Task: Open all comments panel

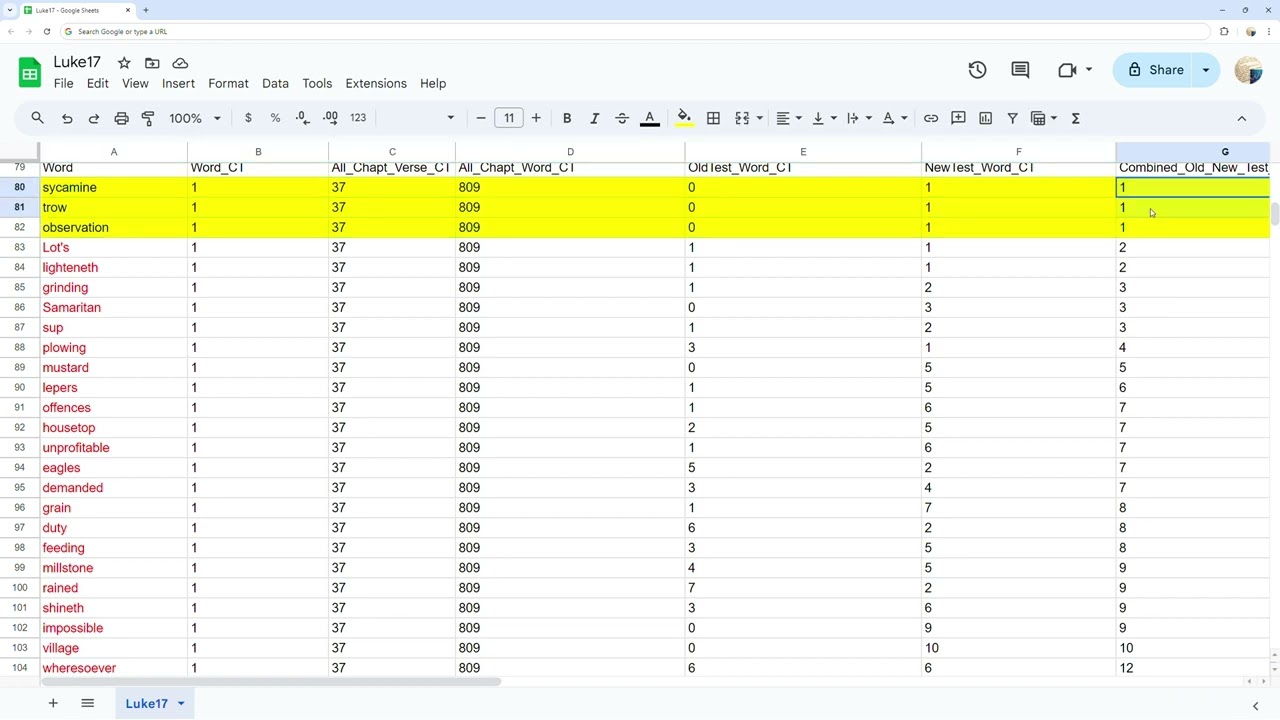Action: coord(1020,70)
